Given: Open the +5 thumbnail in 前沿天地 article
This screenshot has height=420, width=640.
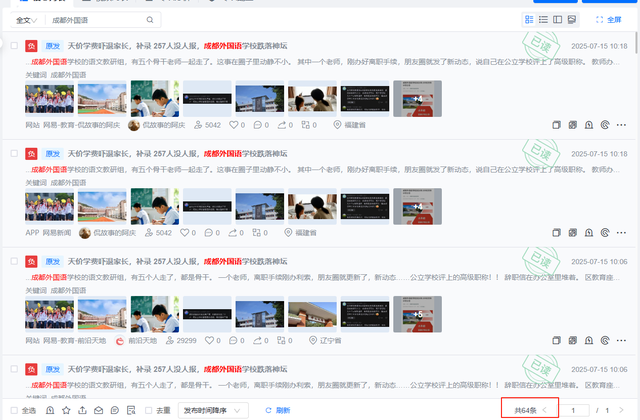Looking at the screenshot, I should point(418,314).
